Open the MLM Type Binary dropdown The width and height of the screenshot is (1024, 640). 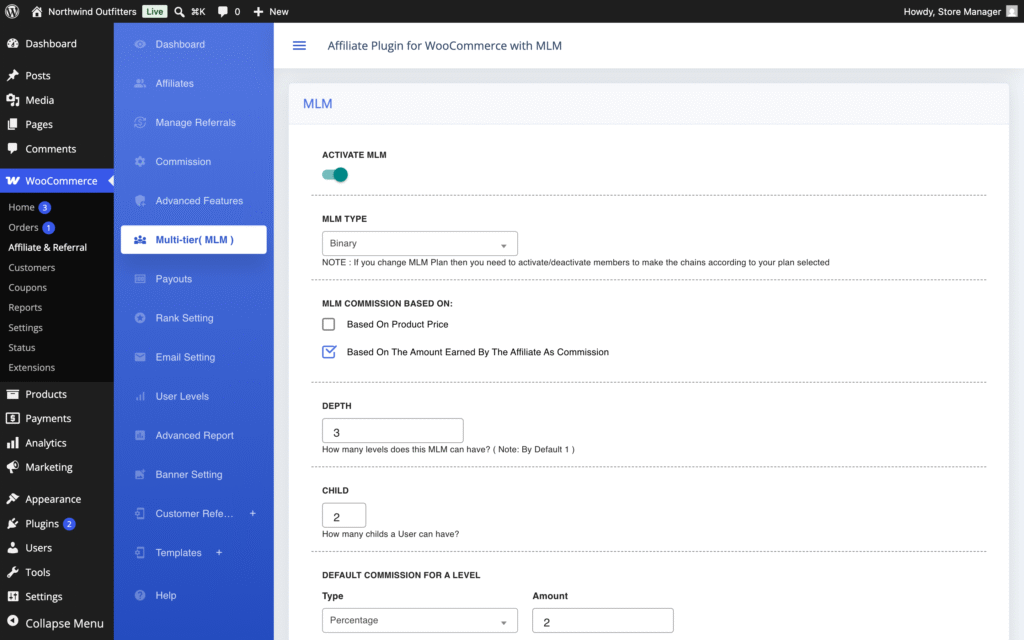419,244
